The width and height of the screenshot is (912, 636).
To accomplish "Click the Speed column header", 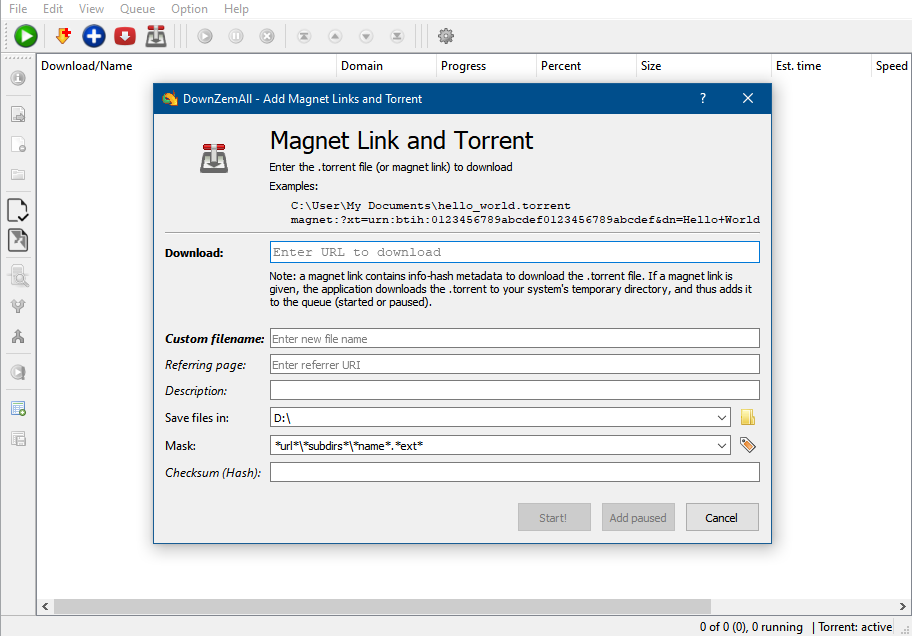I will (892, 66).
